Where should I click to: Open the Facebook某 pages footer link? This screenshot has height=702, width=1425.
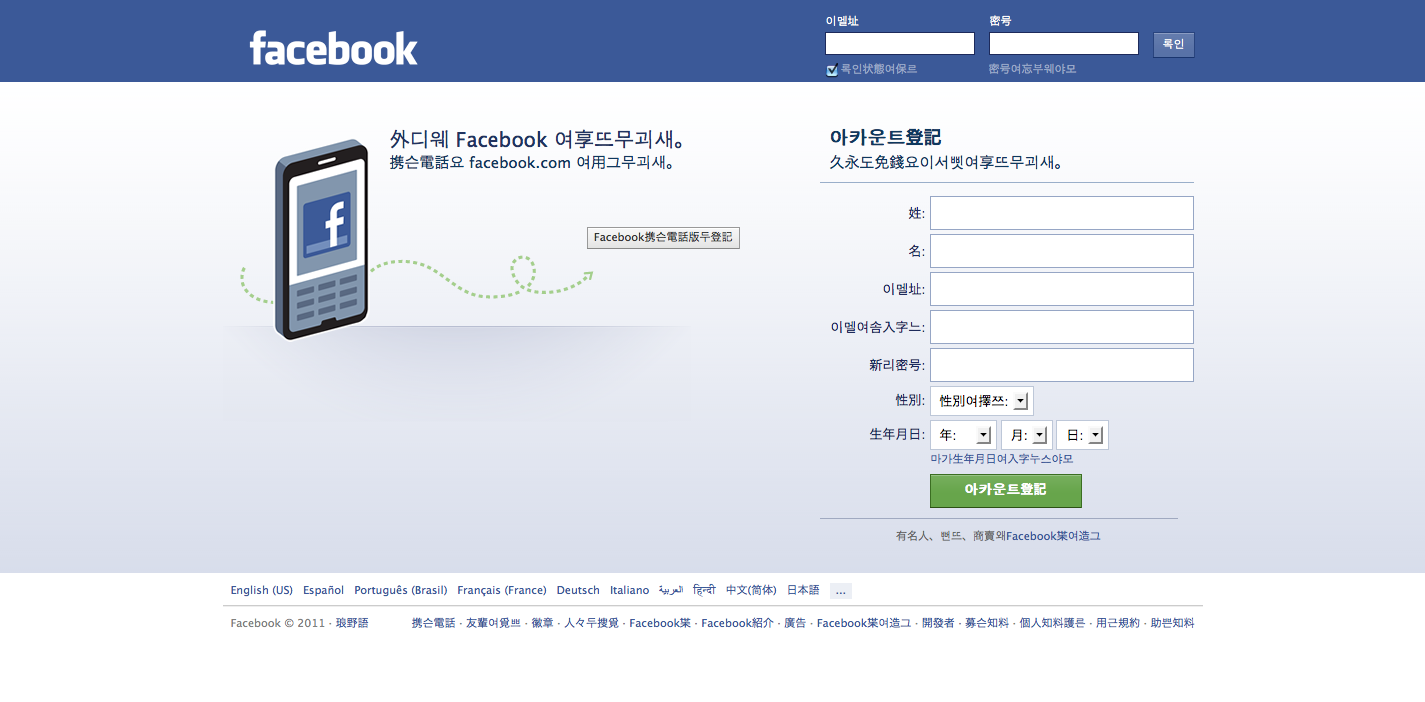(x=660, y=623)
